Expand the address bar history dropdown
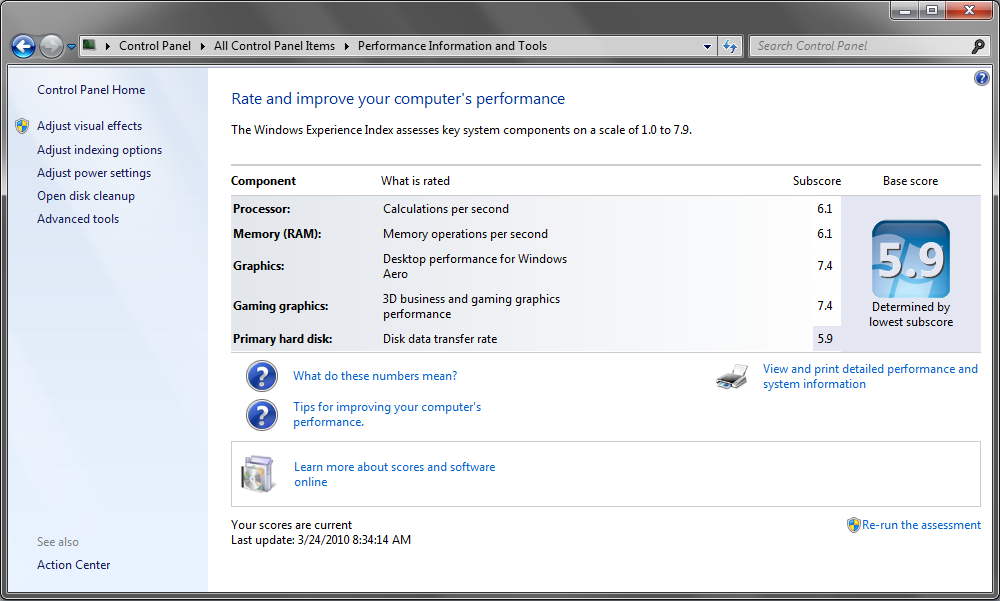 click(x=707, y=46)
